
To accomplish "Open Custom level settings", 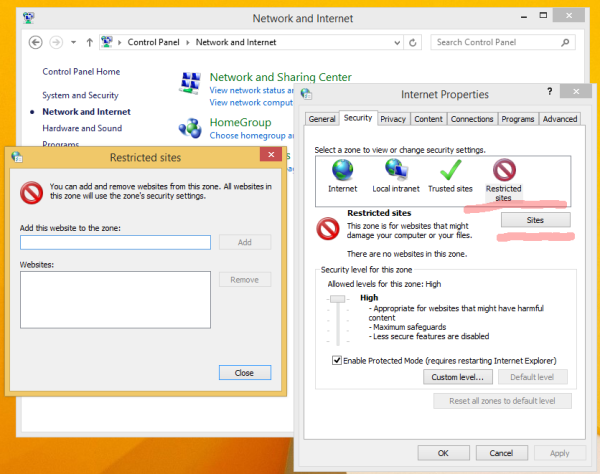I will [x=458, y=377].
